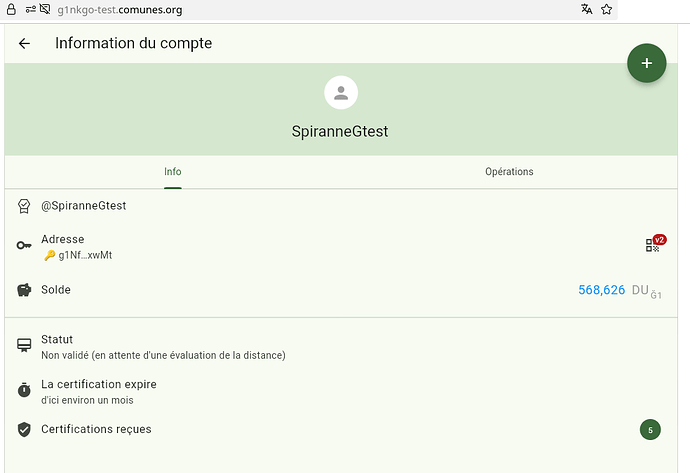The image size is (690, 473).
Task: Click the Statut non validé row
Action: tap(163, 346)
